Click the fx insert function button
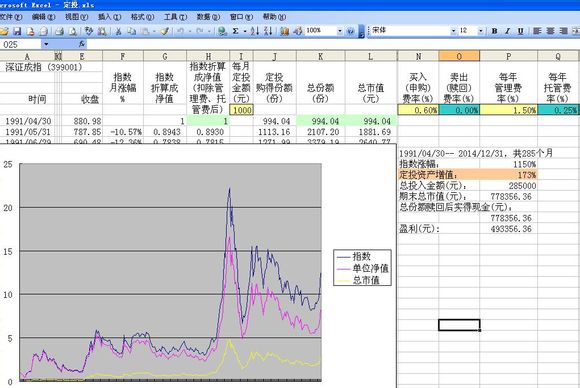This screenshot has height=388, width=580. tap(82, 44)
